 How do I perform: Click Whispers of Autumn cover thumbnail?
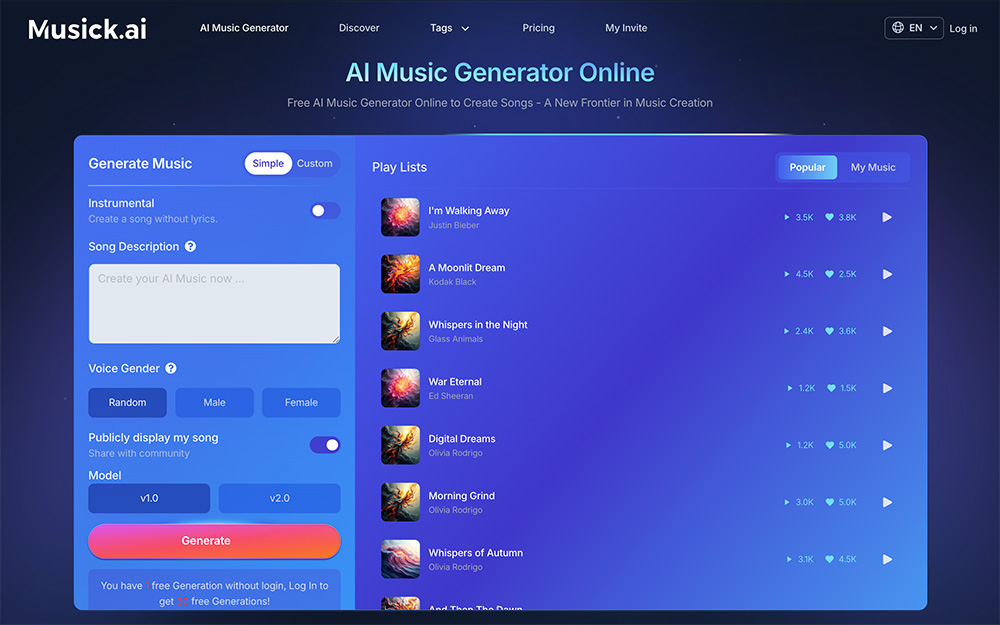401,559
